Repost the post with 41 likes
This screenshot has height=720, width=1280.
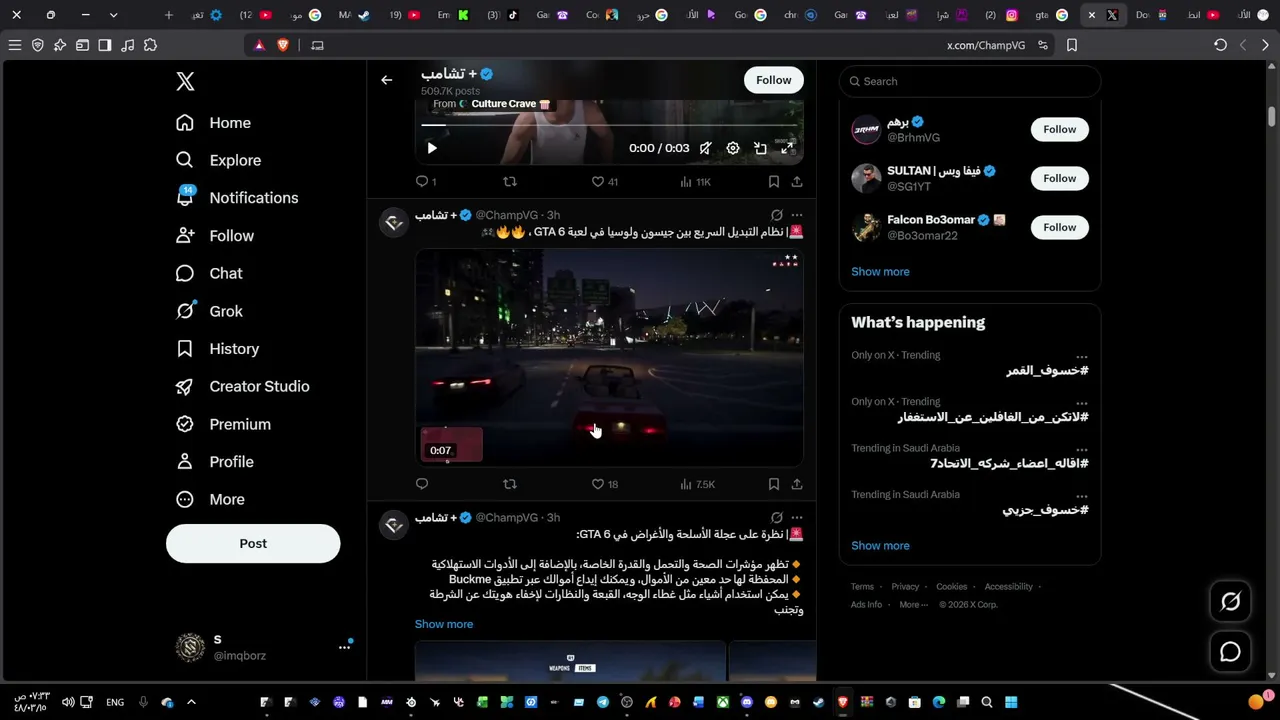click(x=510, y=182)
